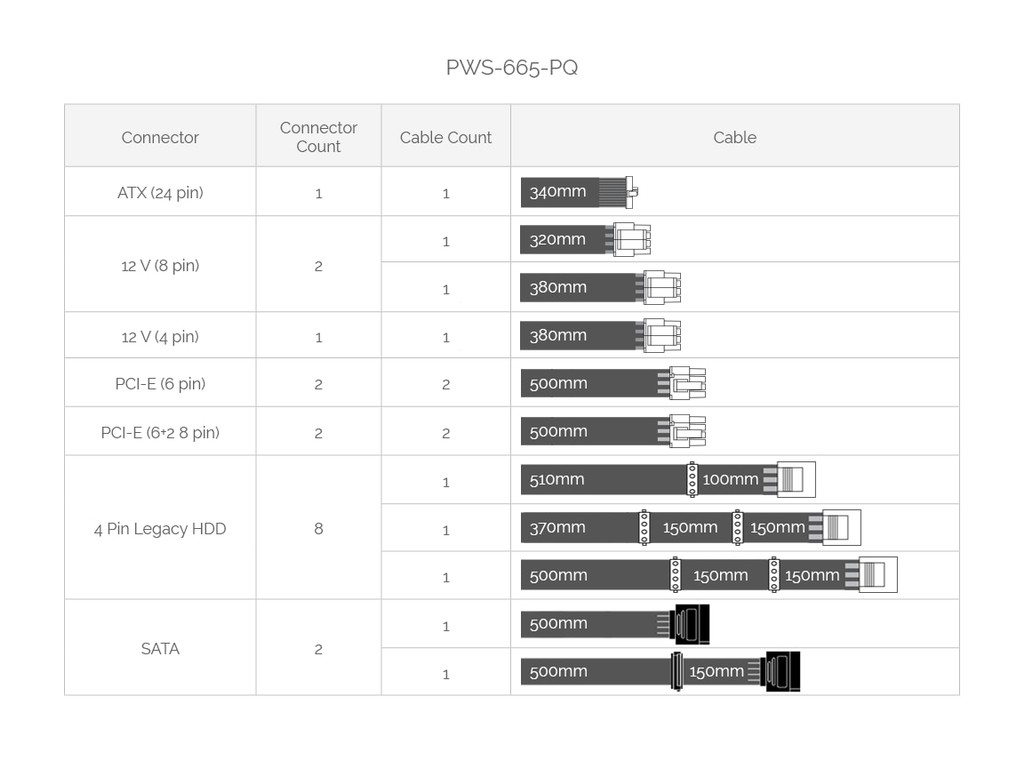Click the "Cable" column header
The width and height of the screenshot is (1024, 768).
click(x=734, y=138)
